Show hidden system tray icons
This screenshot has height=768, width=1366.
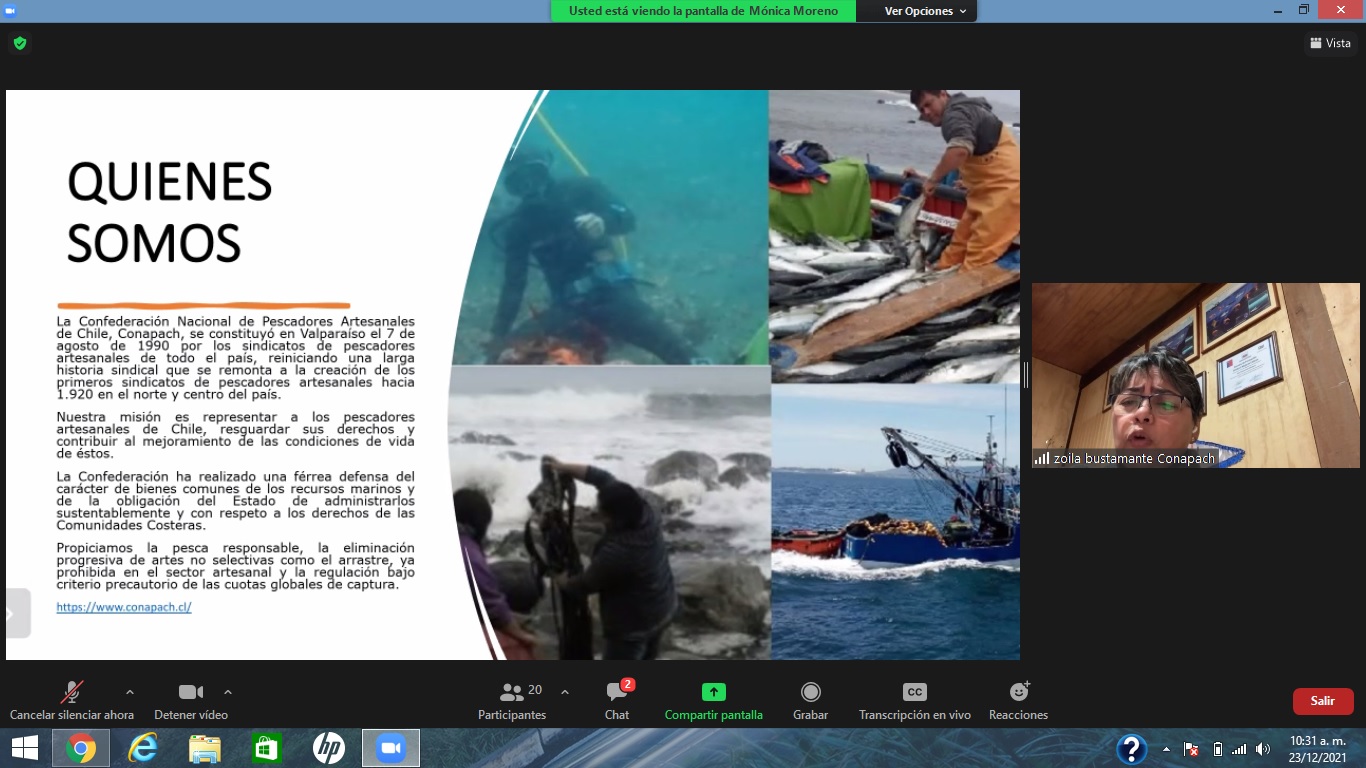[x=1166, y=749]
